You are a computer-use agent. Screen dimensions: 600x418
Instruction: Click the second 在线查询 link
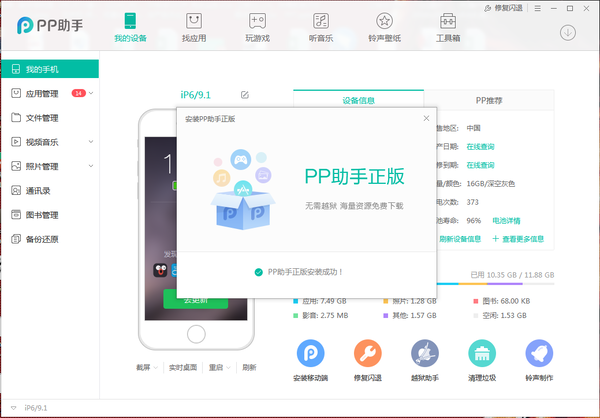tap(480, 165)
